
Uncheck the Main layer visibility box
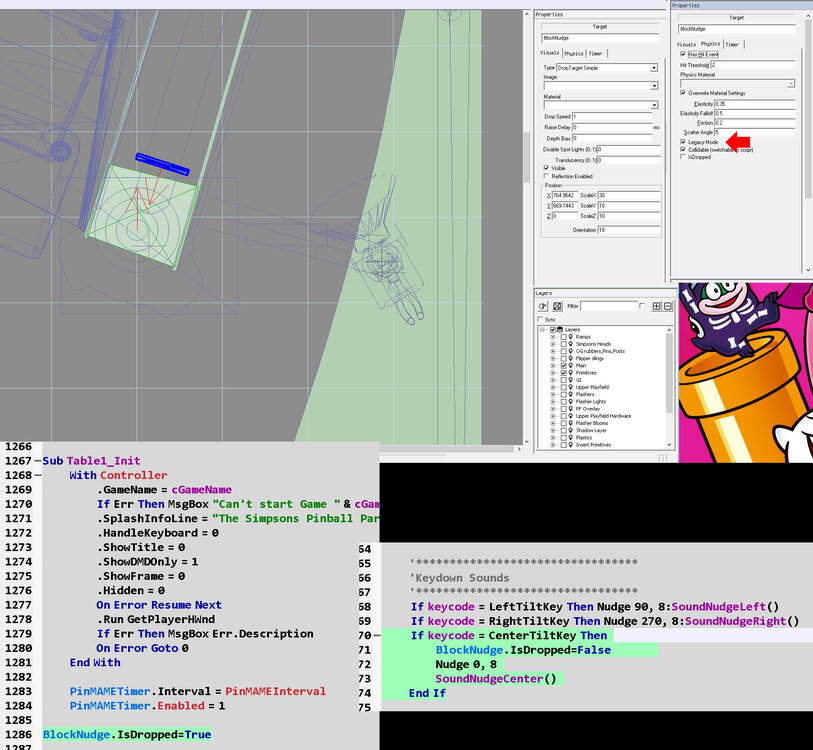[564, 366]
